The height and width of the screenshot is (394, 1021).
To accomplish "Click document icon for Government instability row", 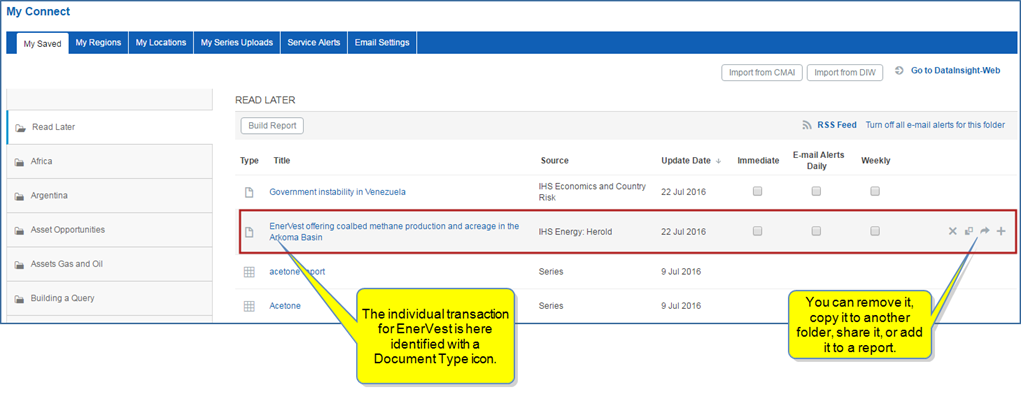I will (248, 192).
